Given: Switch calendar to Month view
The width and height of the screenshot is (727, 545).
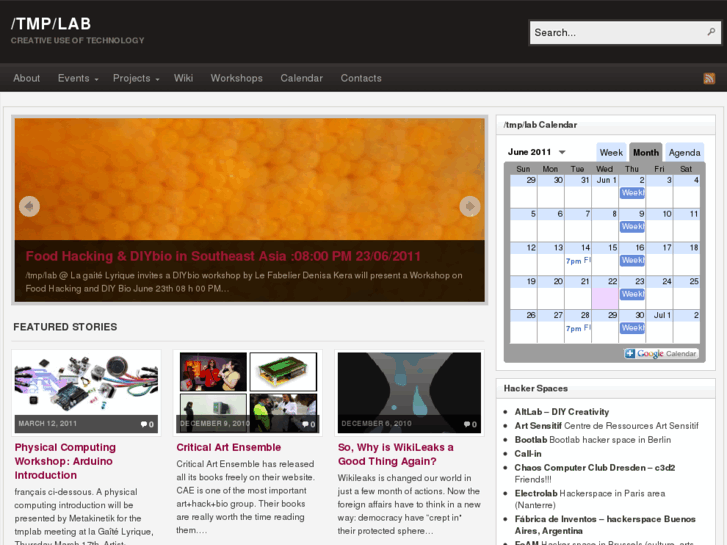Looking at the screenshot, I should tap(646, 152).
